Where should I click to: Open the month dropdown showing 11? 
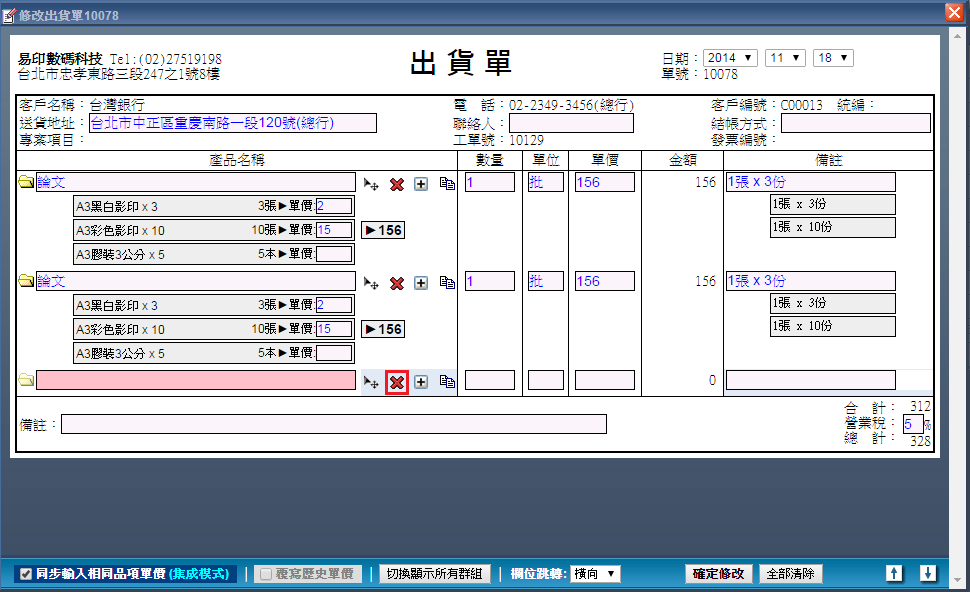click(x=785, y=58)
